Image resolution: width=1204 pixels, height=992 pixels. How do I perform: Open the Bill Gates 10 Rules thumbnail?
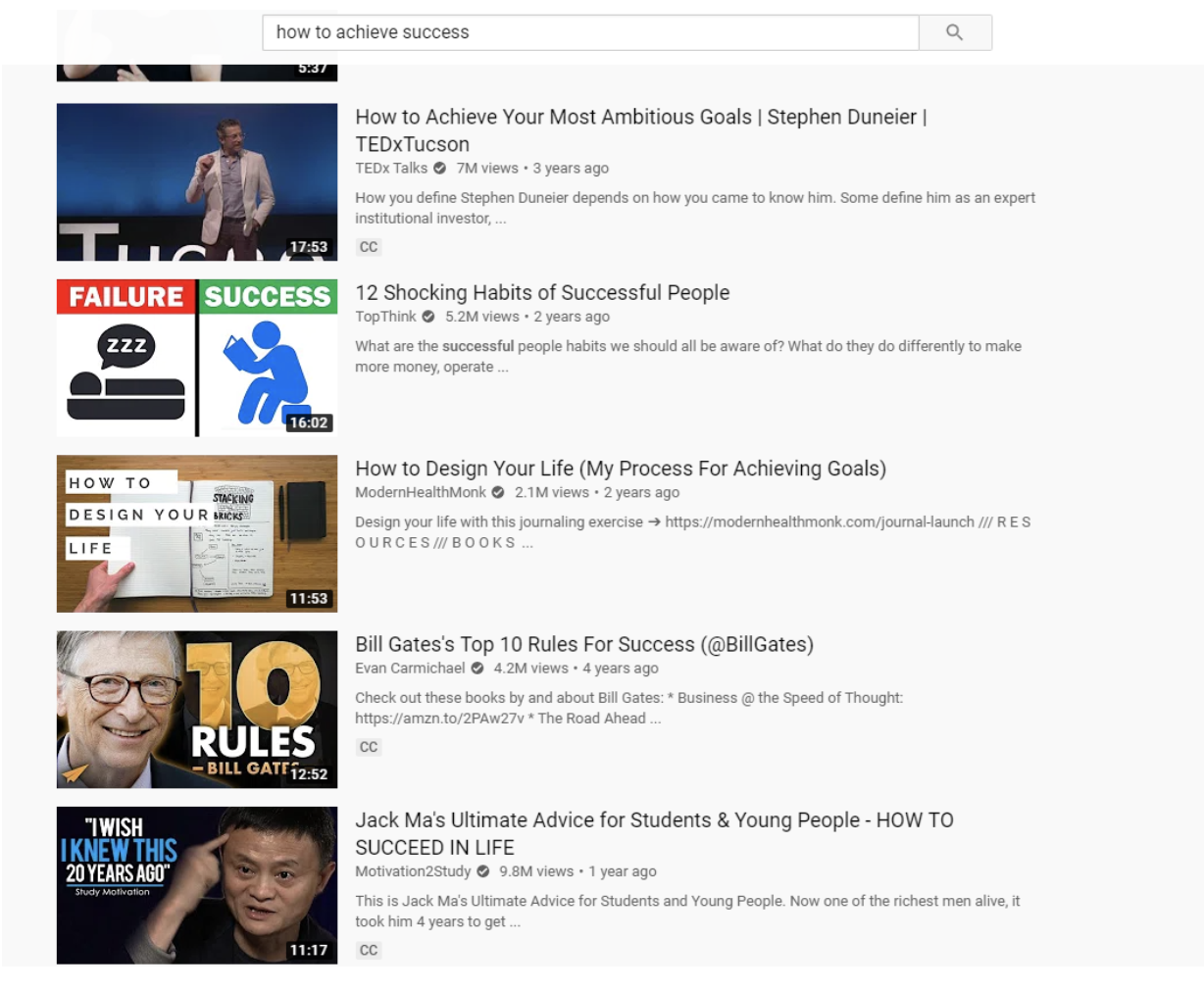[197, 710]
